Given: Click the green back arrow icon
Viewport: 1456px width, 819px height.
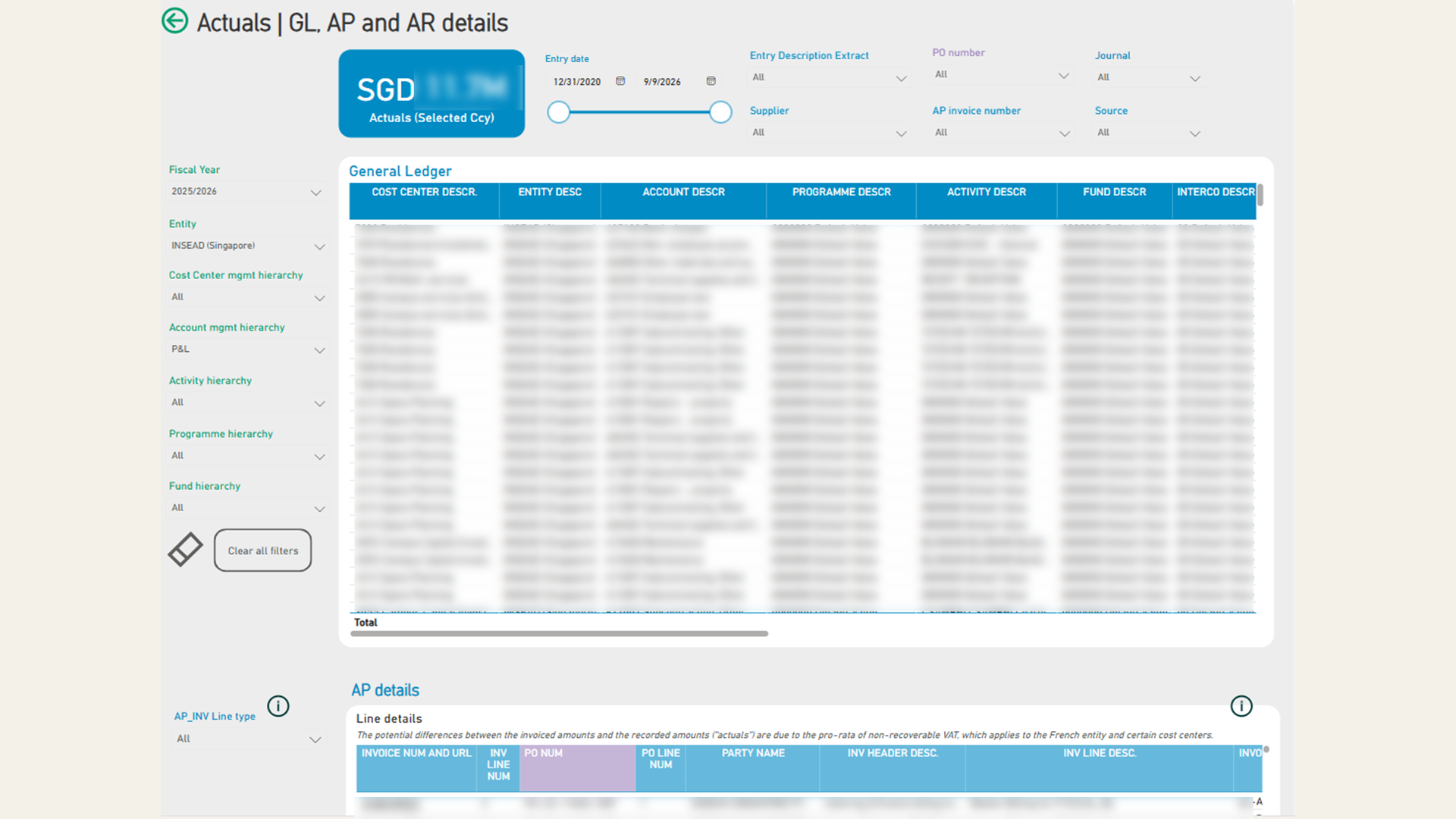Looking at the screenshot, I should (x=175, y=20).
